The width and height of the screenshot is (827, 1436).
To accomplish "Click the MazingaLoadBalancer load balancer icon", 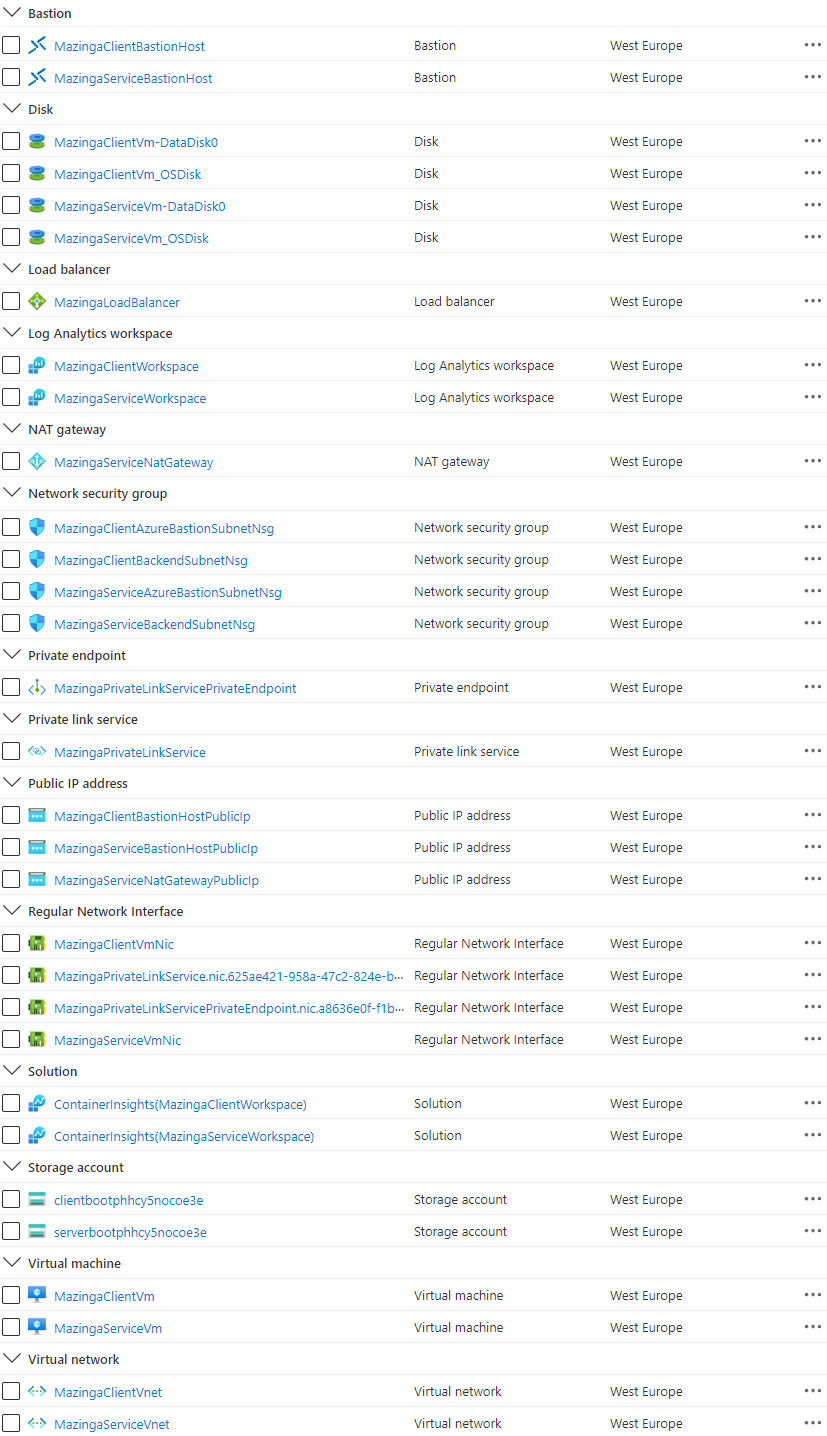I will click(x=37, y=302).
